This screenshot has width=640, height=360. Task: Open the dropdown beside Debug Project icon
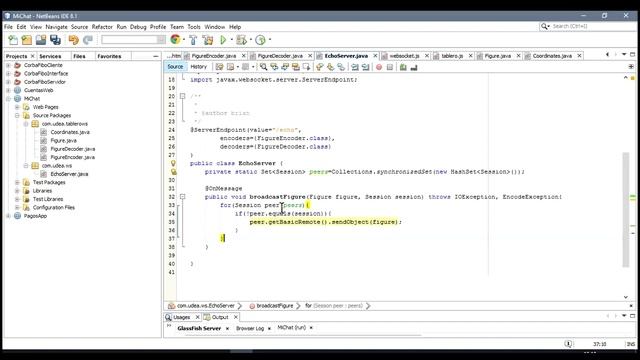click(251, 40)
